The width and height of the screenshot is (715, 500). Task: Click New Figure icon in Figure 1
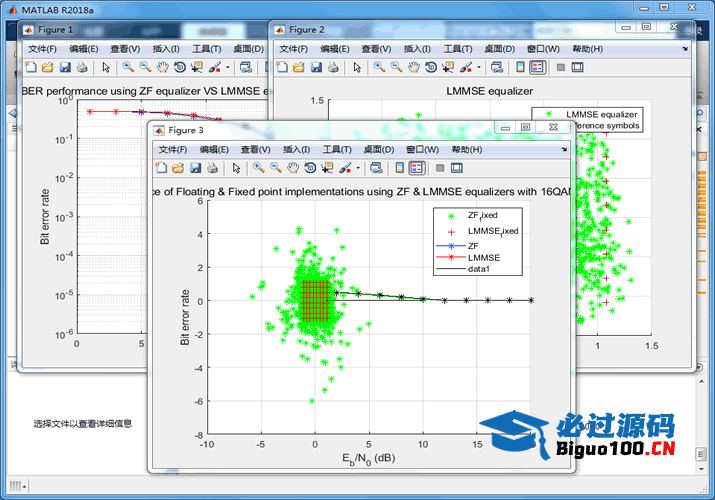(30, 67)
